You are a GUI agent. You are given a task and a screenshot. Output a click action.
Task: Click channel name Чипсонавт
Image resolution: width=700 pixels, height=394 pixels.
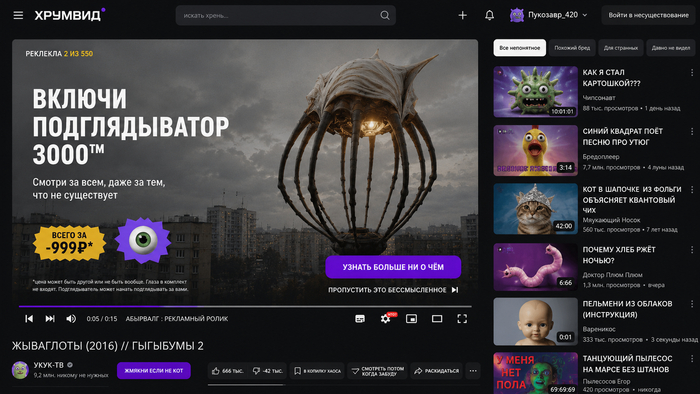pos(599,98)
